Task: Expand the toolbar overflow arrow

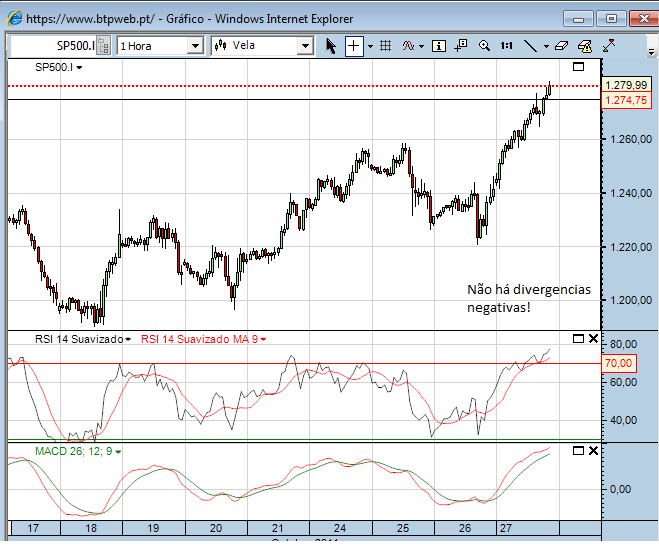Action: click(651, 52)
